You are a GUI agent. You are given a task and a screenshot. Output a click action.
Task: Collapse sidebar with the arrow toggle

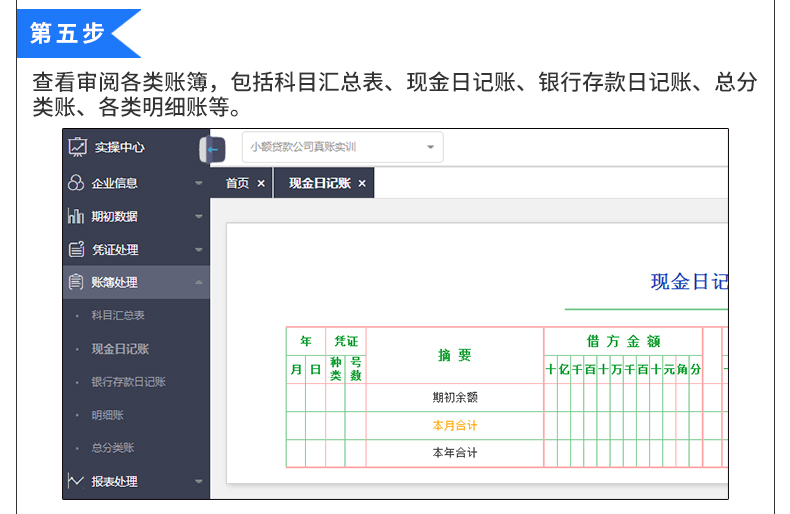coord(213,150)
